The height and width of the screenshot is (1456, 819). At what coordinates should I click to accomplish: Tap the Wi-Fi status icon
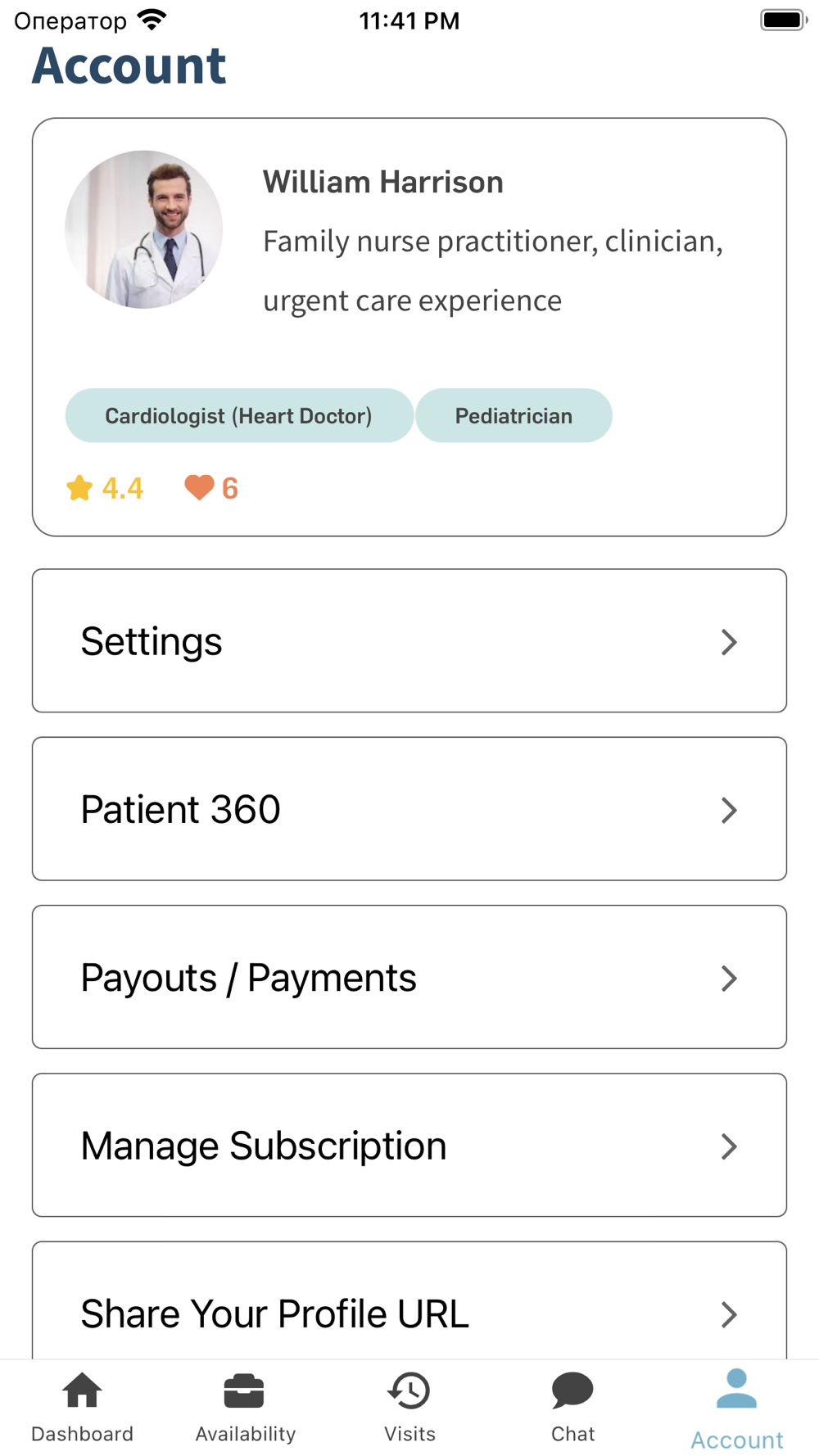152,20
